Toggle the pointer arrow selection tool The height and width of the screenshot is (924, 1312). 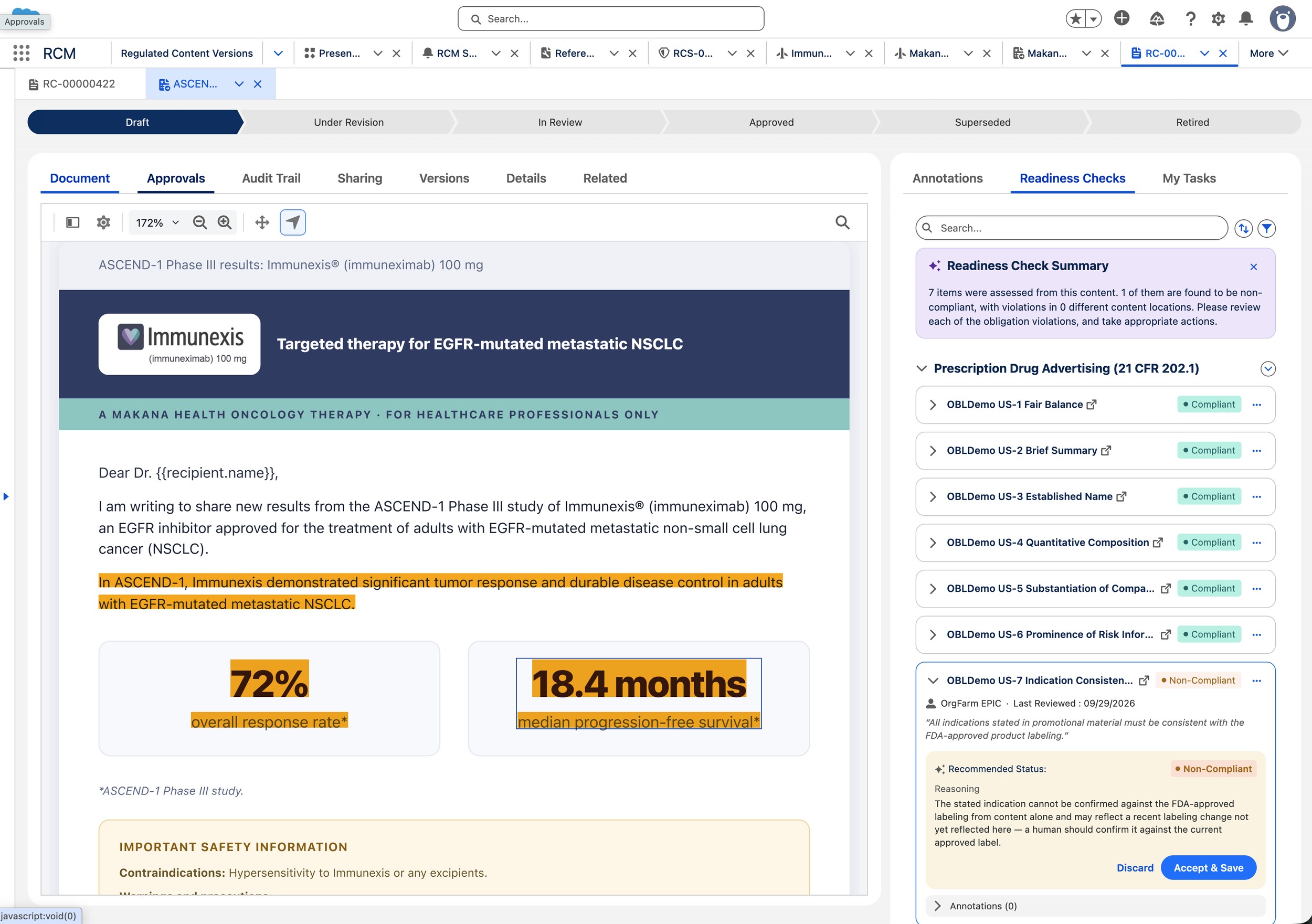coord(292,222)
